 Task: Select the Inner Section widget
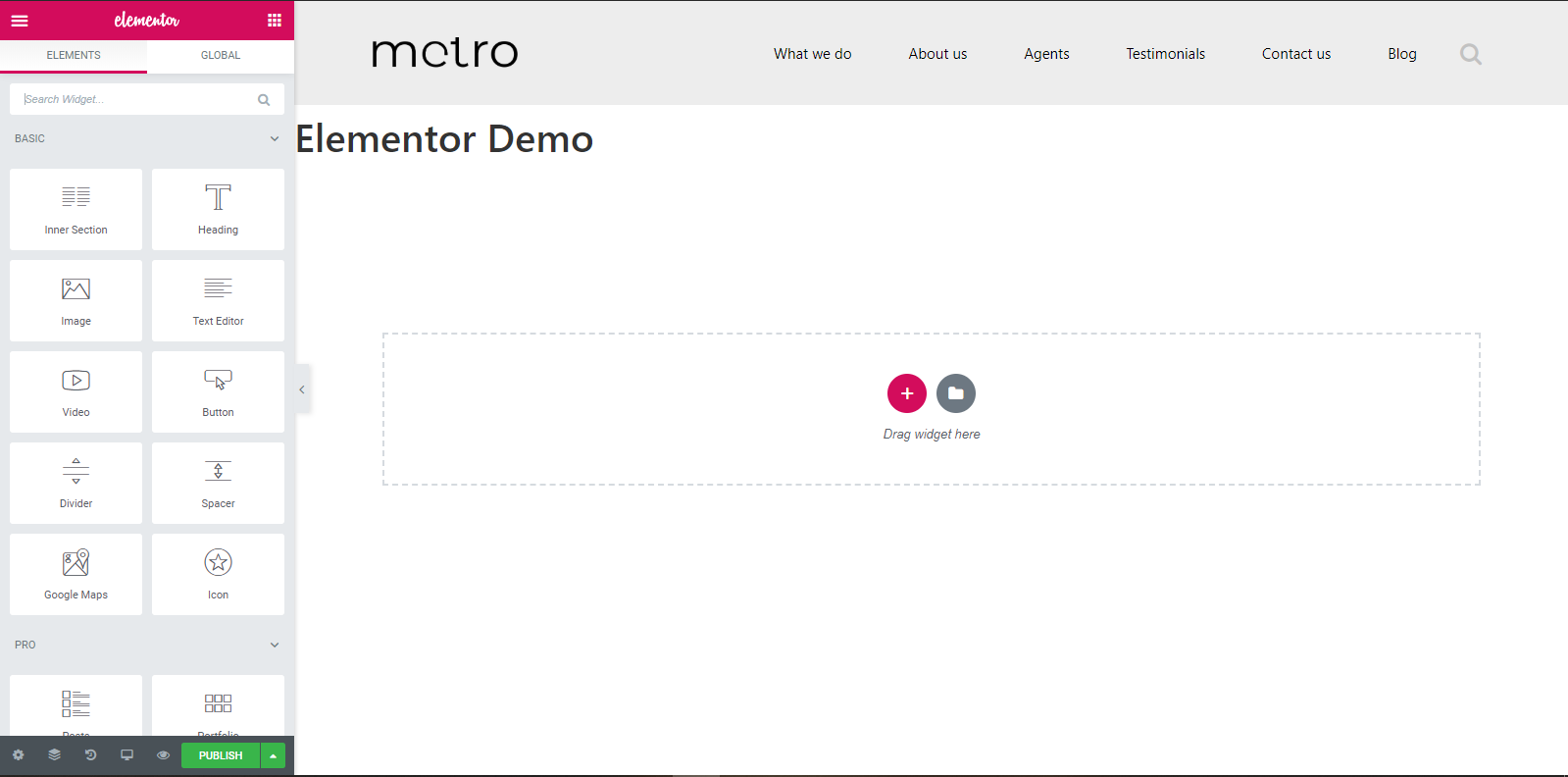(76, 209)
